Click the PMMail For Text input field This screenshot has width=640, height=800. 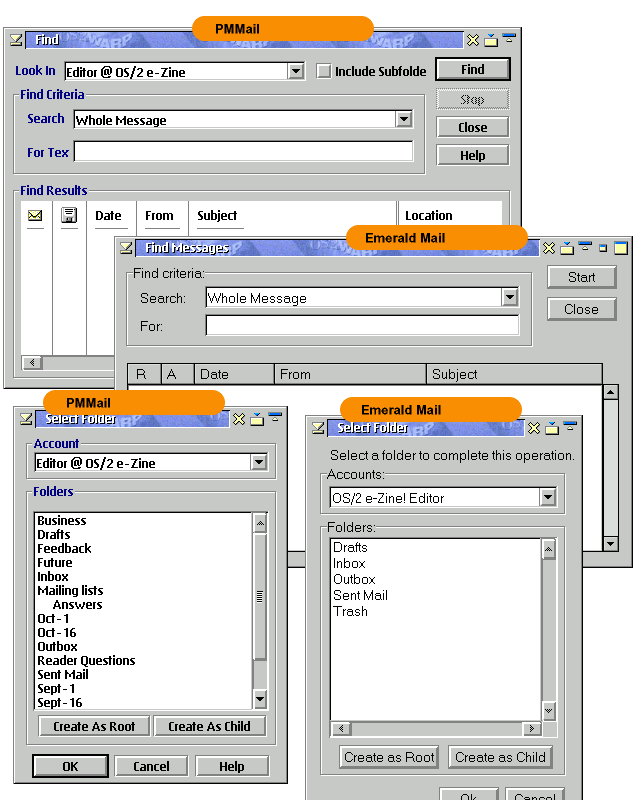[x=243, y=152]
